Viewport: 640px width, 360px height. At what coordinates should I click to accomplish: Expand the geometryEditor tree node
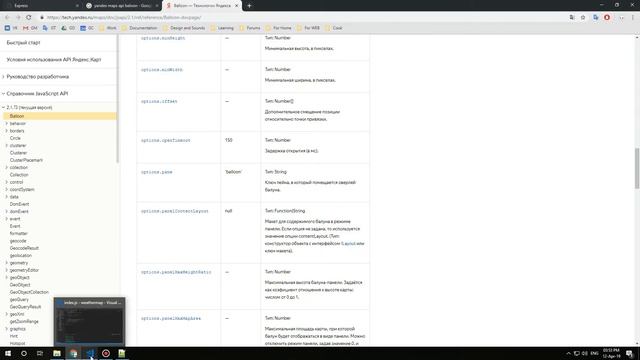tap(7, 270)
